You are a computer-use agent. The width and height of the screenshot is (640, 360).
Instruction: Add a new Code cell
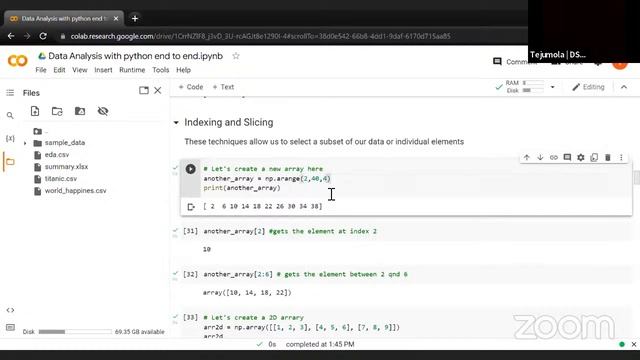(x=191, y=87)
